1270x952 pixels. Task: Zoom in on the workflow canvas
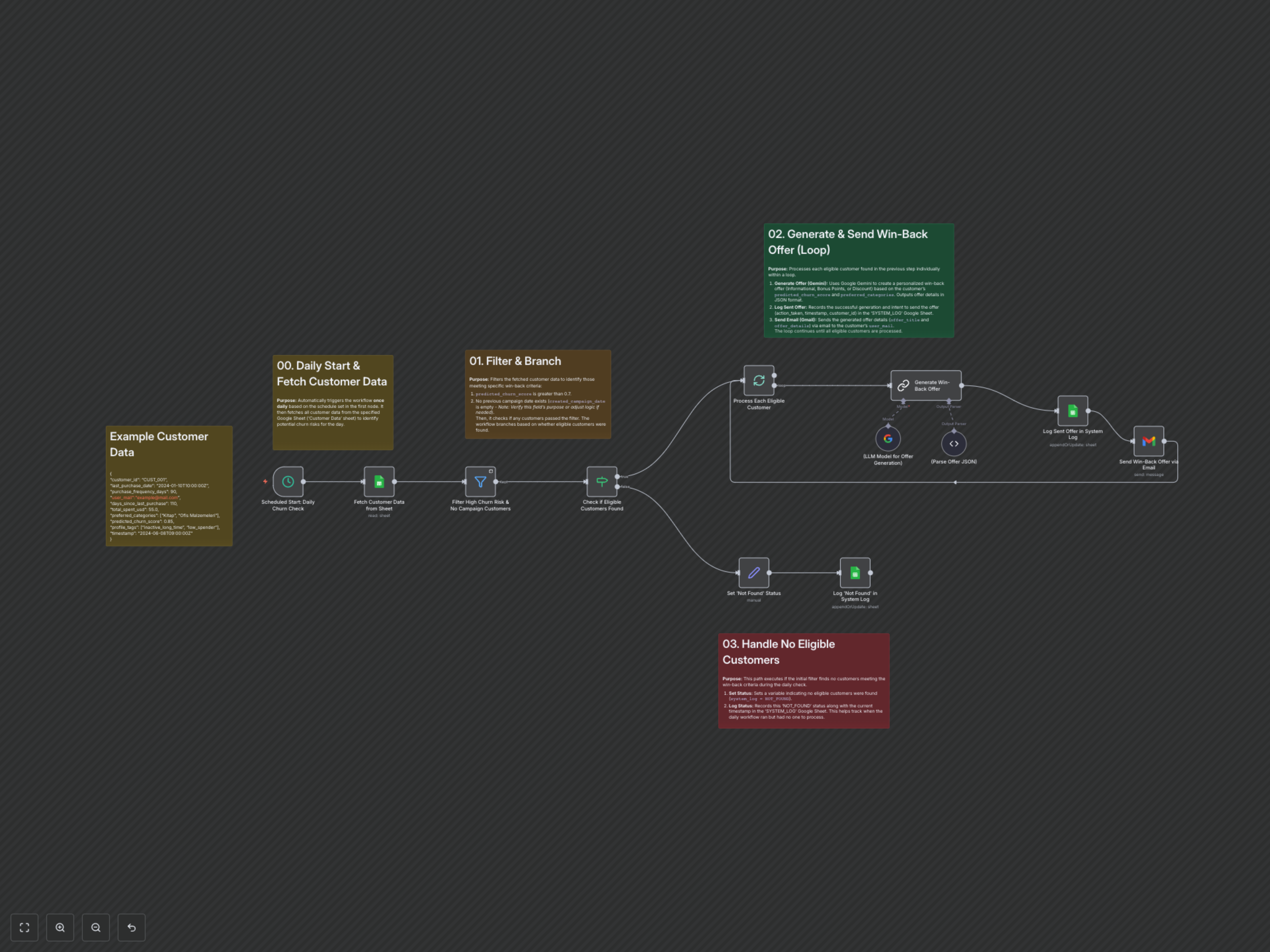[x=60, y=927]
